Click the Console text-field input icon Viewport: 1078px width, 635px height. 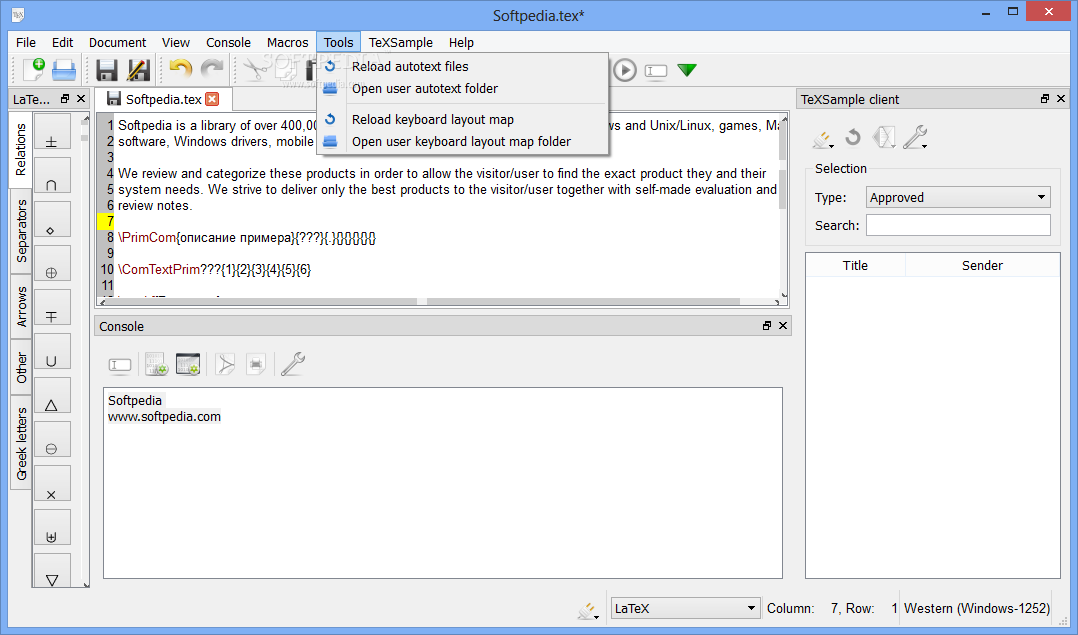(120, 365)
